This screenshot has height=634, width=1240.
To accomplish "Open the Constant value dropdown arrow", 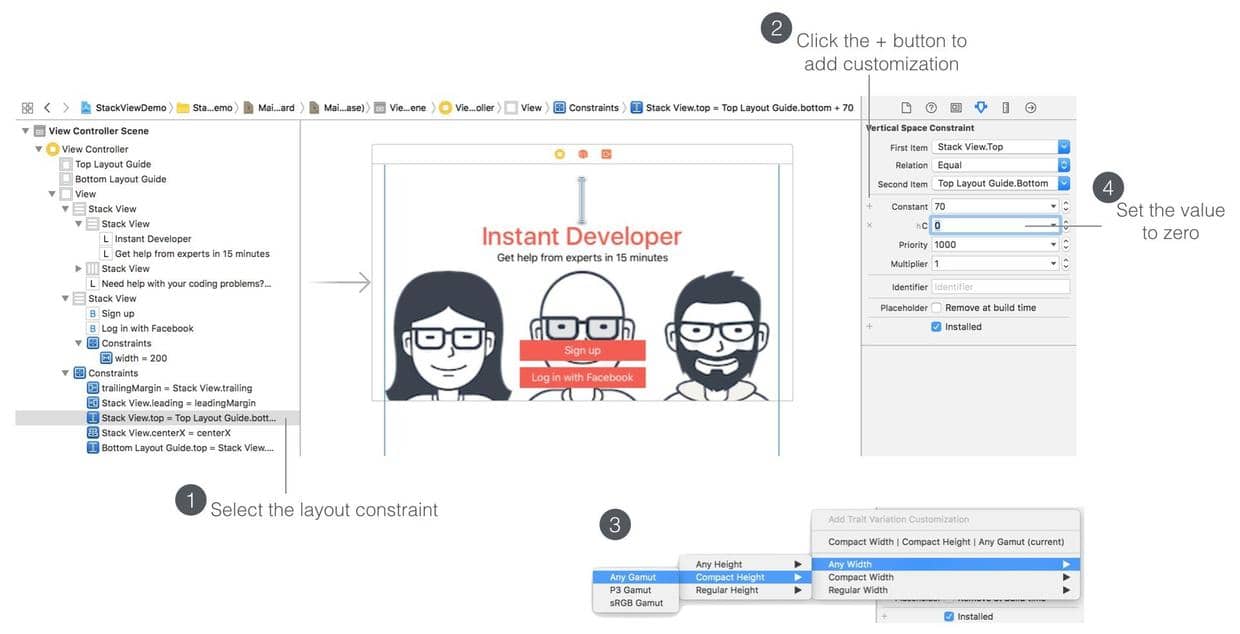I will click(1053, 207).
